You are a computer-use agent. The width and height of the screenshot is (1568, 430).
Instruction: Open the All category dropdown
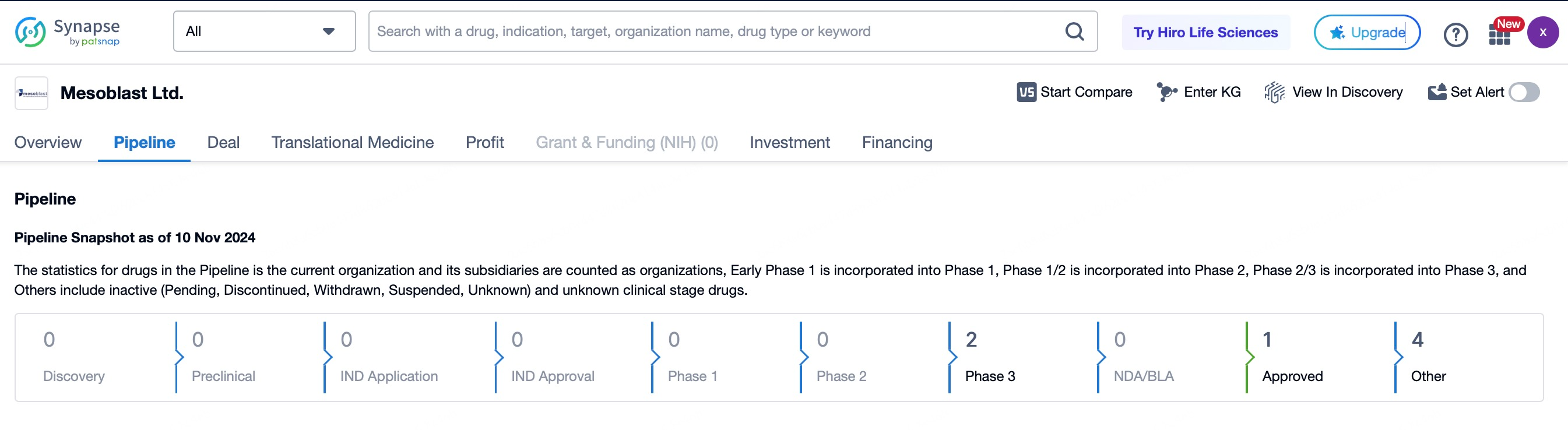[264, 31]
